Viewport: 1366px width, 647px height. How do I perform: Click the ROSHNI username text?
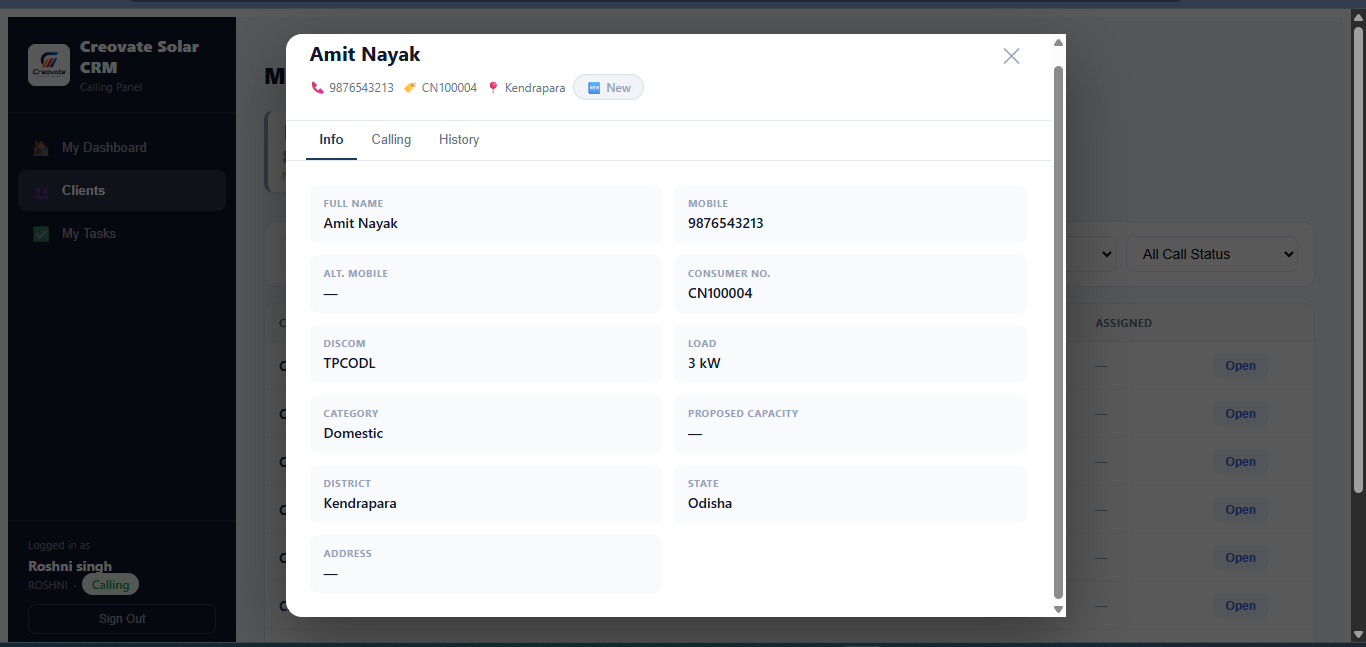tap(48, 585)
